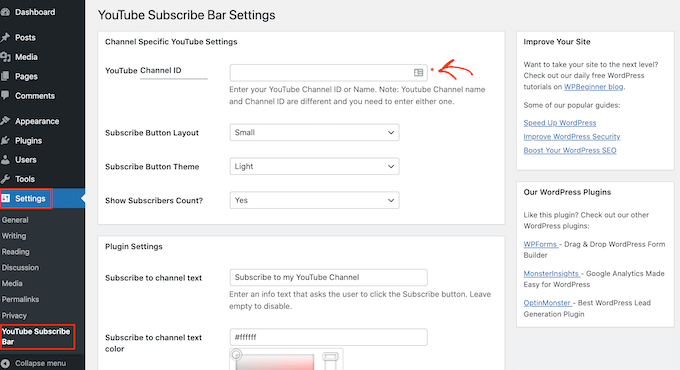Expand Subscribe Button Theme dropdown
Image resolution: width=680 pixels, height=370 pixels.
(x=314, y=166)
